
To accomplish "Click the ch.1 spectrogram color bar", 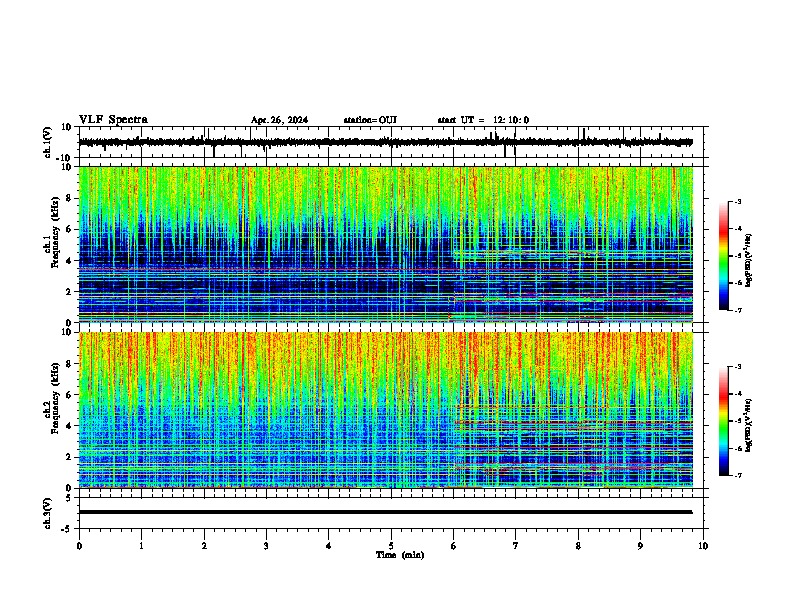I will tap(724, 256).
